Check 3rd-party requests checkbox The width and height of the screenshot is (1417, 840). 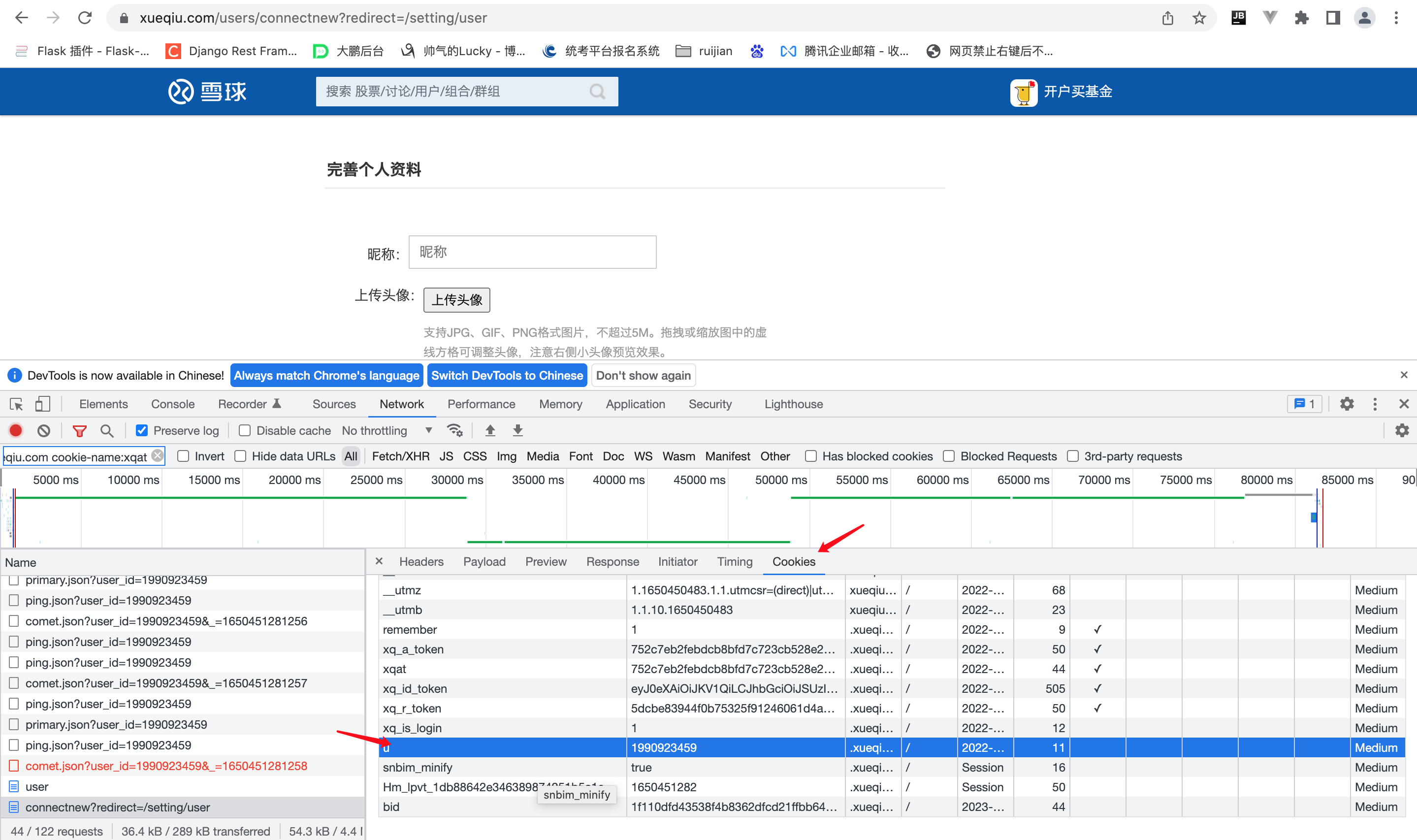(x=1073, y=456)
